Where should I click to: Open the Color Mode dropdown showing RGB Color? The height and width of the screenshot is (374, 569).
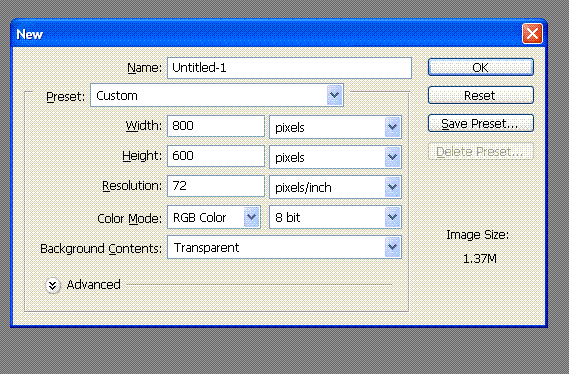pos(214,217)
